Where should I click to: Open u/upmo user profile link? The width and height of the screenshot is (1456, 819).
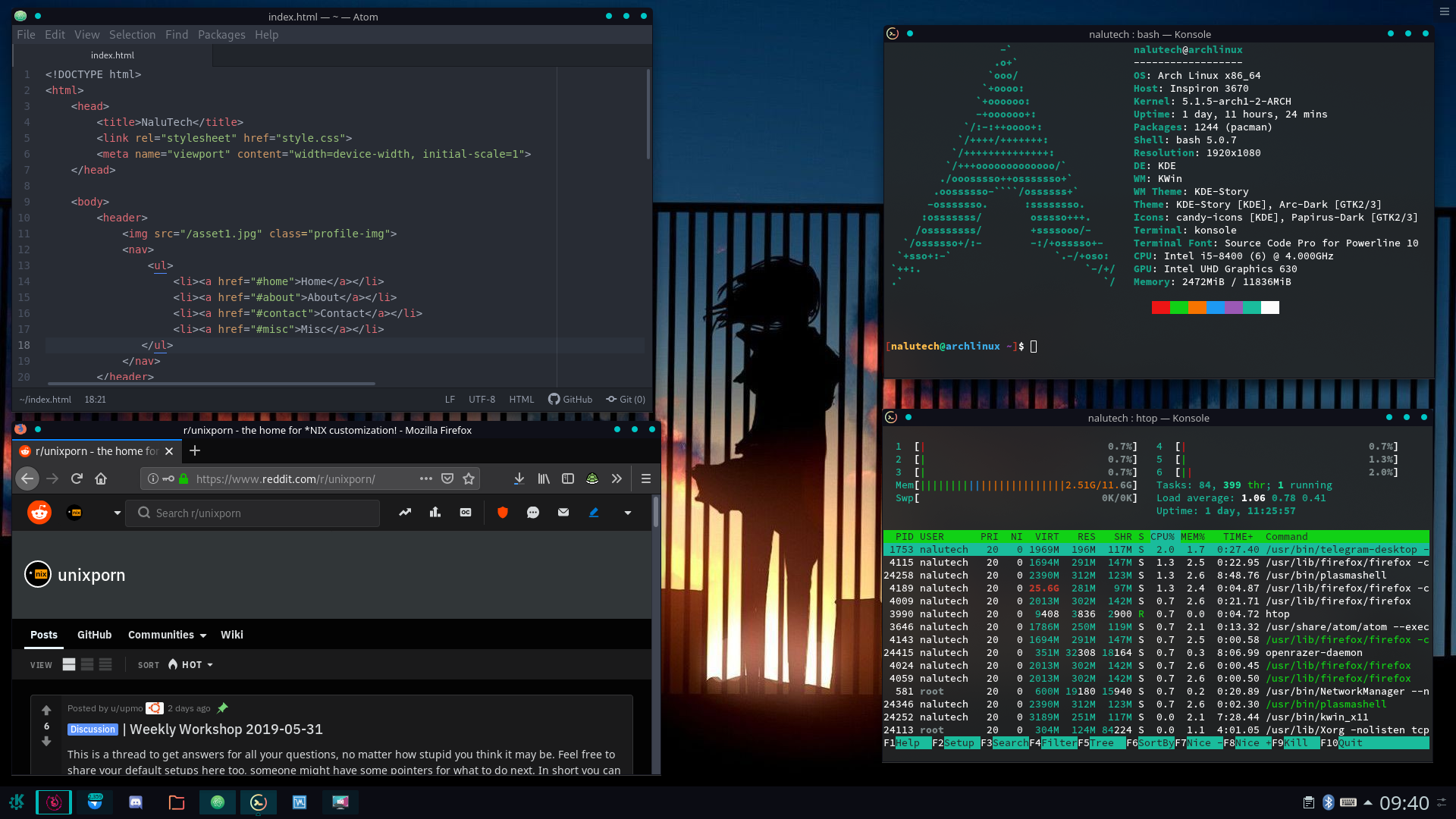point(127,708)
